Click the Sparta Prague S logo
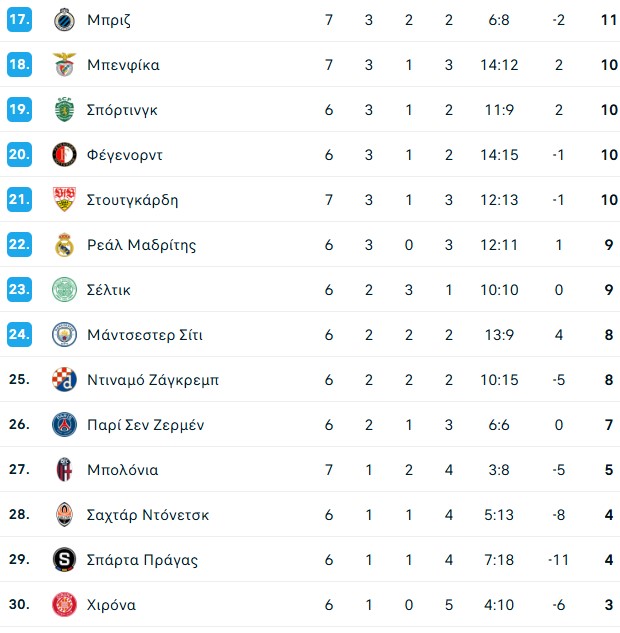This screenshot has height=633, width=620. [x=64, y=560]
